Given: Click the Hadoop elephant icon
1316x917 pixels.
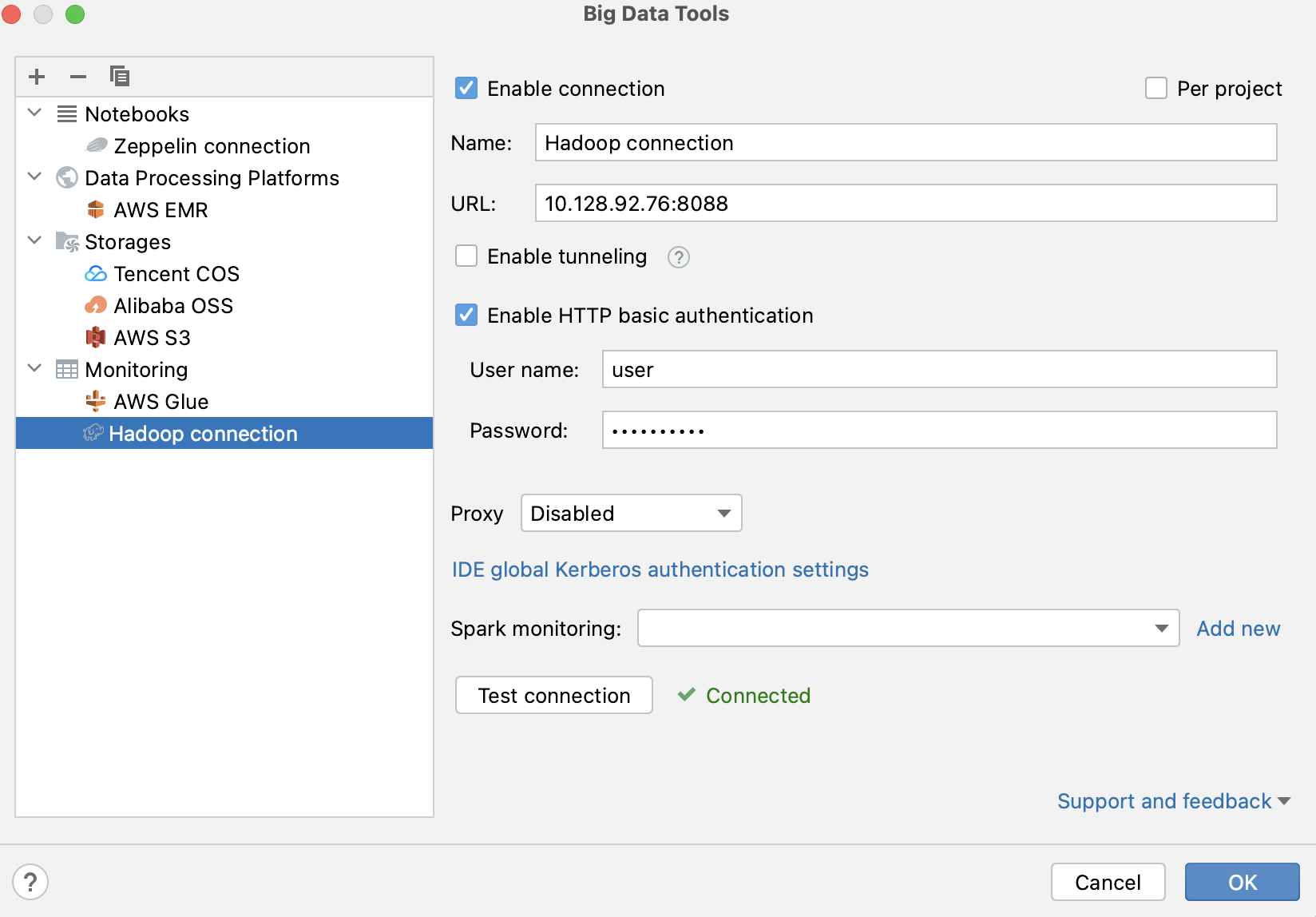Looking at the screenshot, I should (93, 433).
